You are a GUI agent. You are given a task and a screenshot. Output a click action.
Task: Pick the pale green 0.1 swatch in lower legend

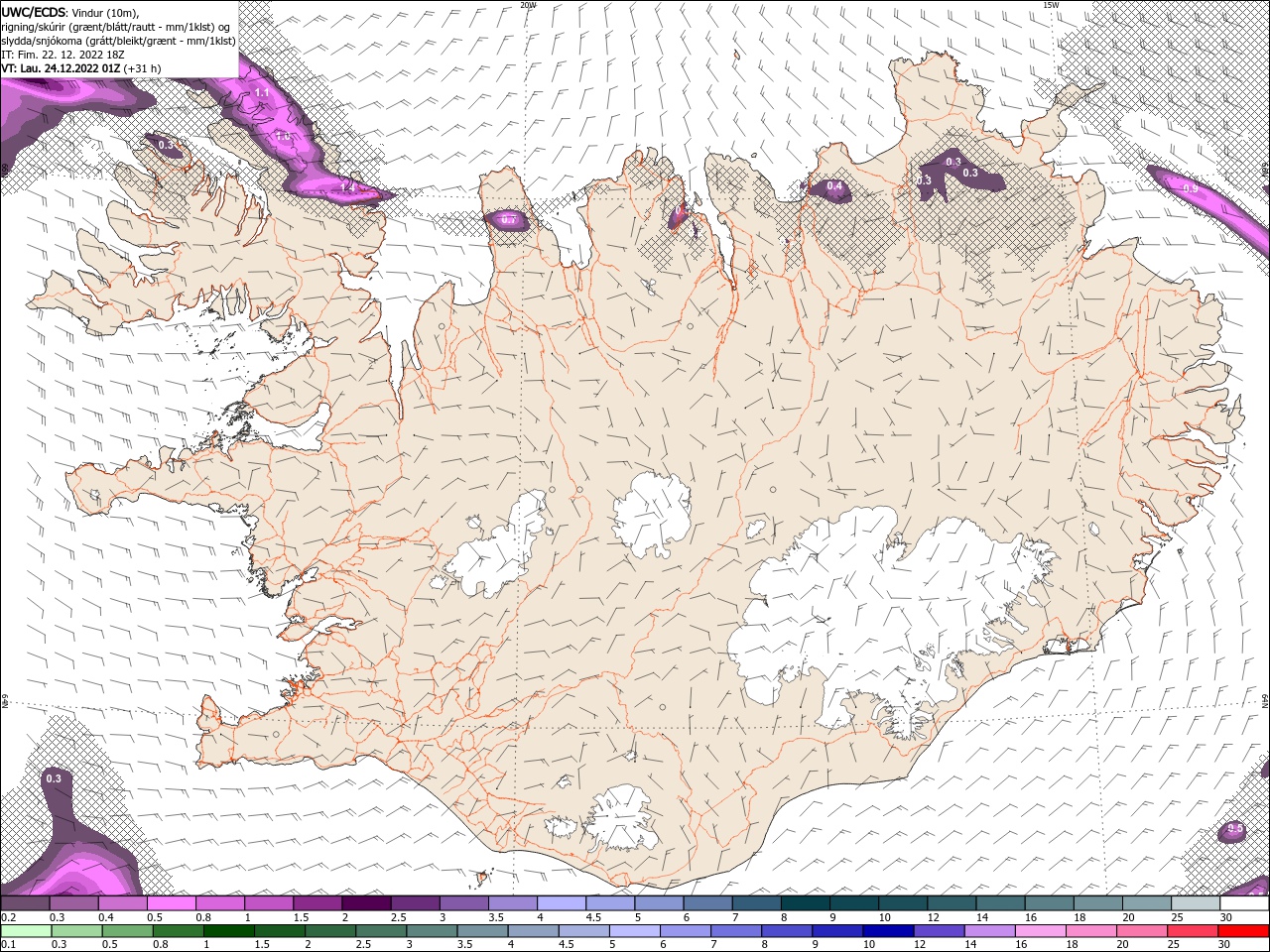pos(25,930)
